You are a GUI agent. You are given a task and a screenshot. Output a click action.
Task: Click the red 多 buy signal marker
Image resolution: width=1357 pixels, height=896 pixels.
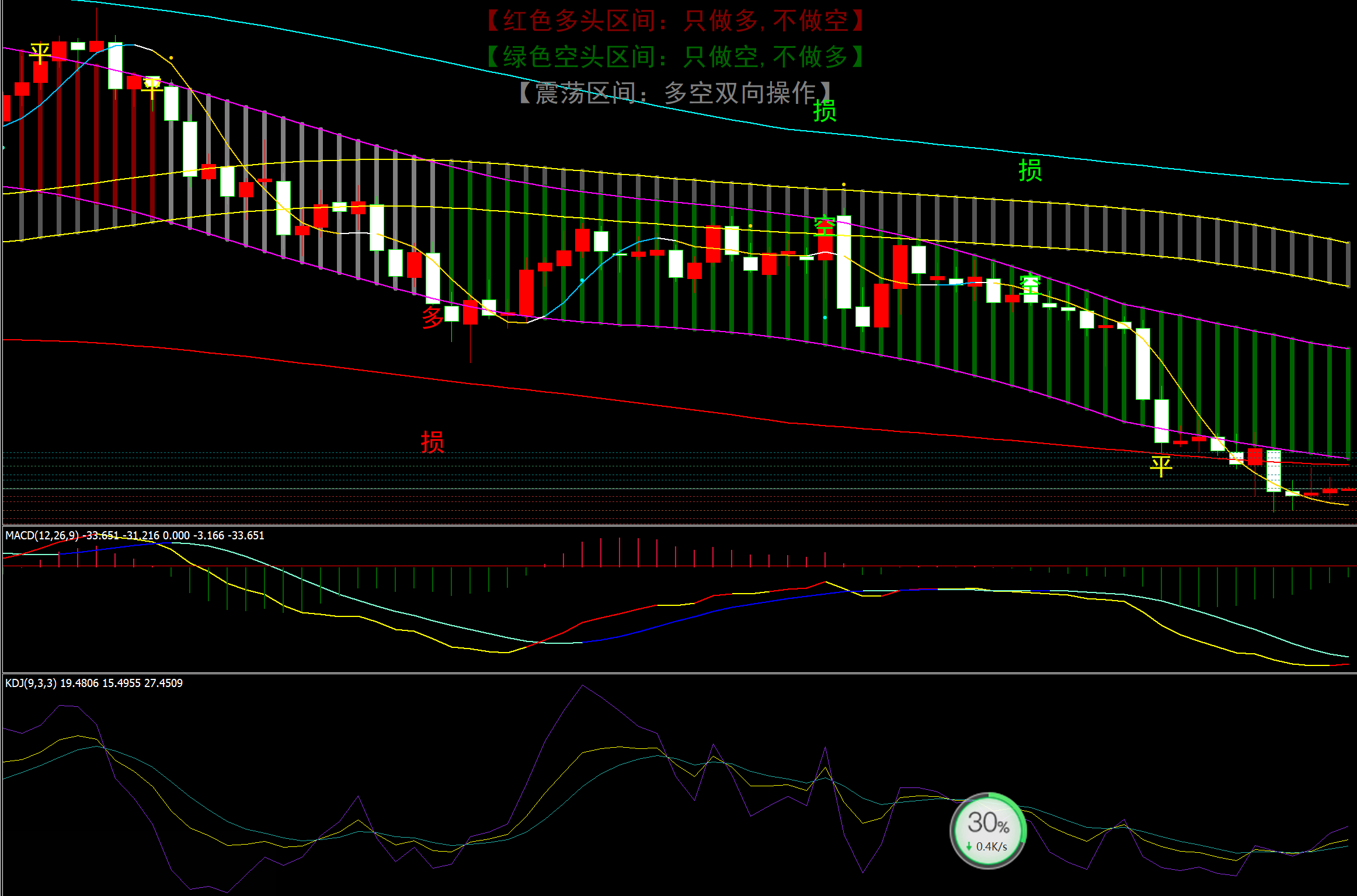coord(432,317)
